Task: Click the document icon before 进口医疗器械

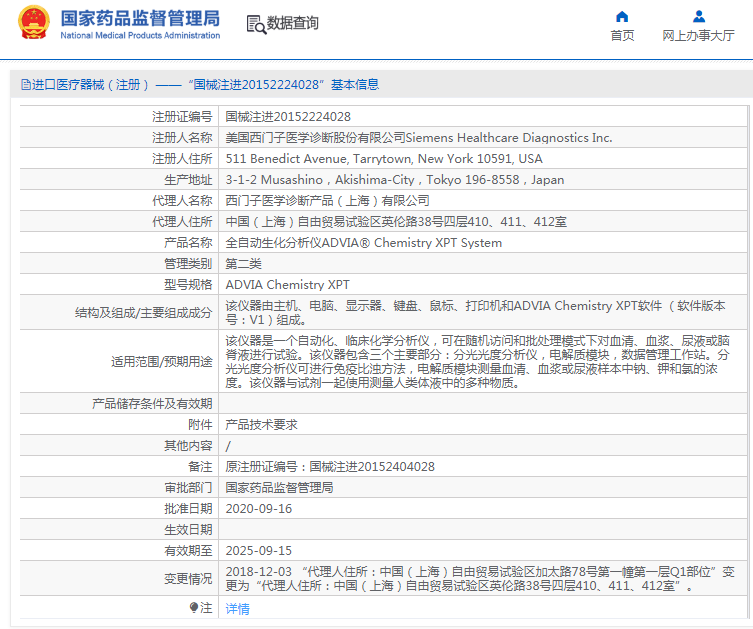Action: click(25, 85)
